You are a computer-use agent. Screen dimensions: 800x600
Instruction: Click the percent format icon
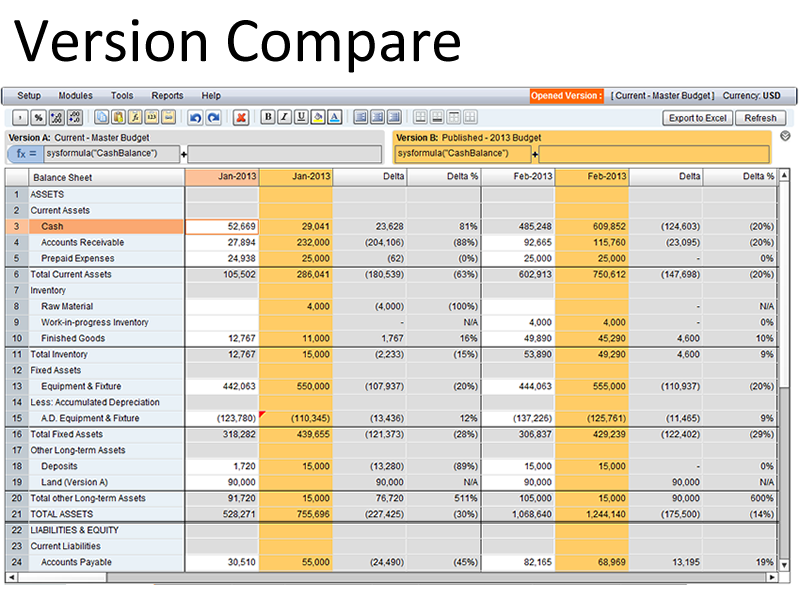click(x=39, y=117)
